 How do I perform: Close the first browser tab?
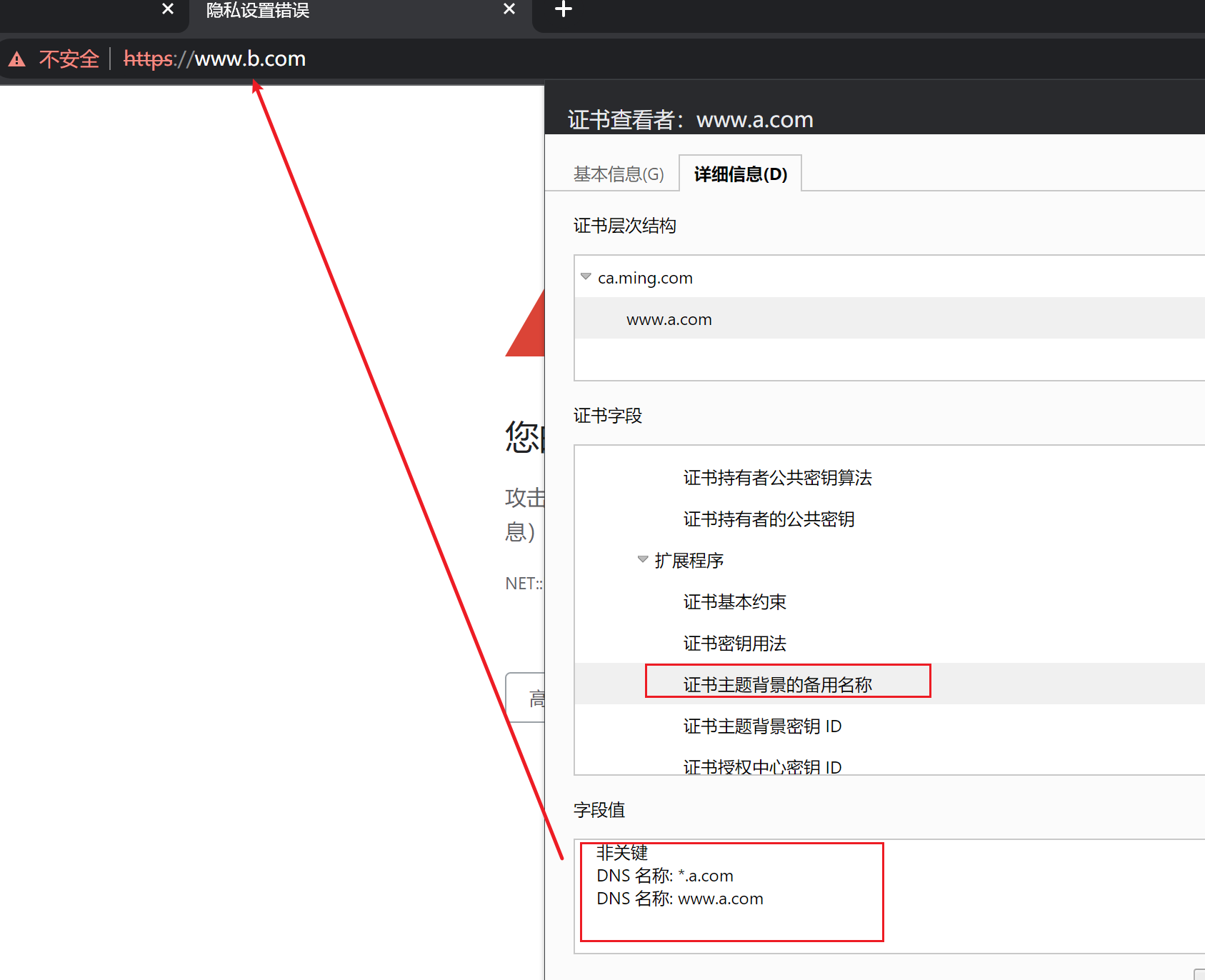tap(168, 9)
